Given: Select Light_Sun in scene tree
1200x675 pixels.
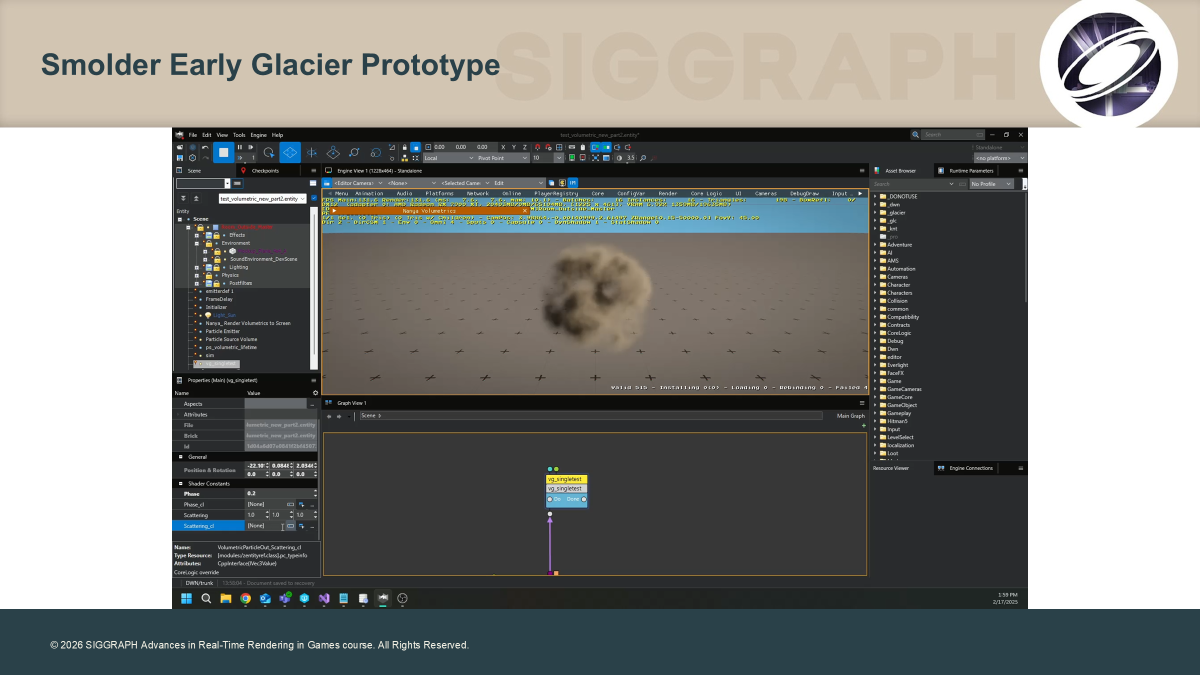Looking at the screenshot, I should point(225,315).
